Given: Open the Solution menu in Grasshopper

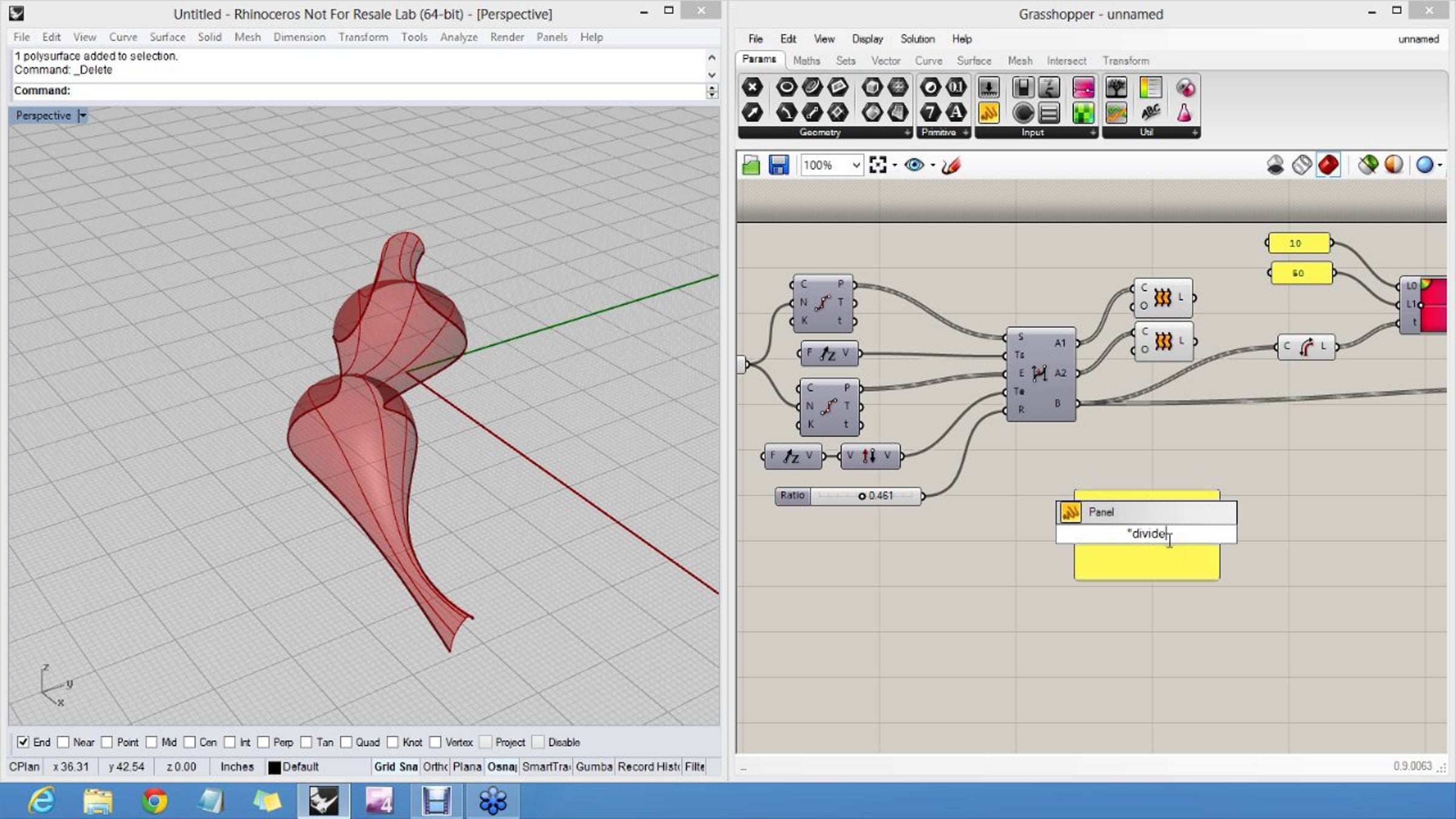Looking at the screenshot, I should (x=917, y=39).
